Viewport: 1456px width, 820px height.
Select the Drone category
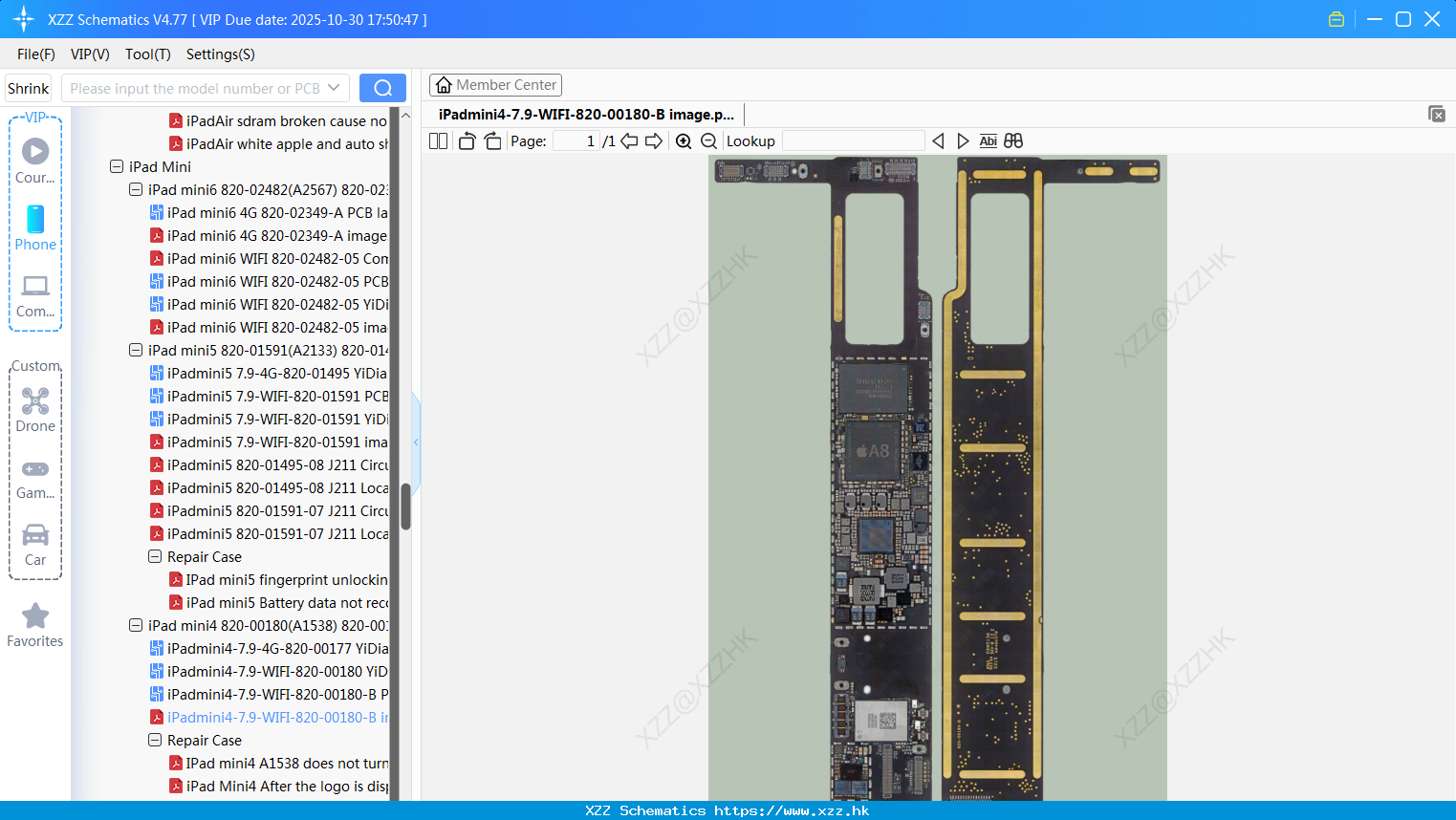35,410
